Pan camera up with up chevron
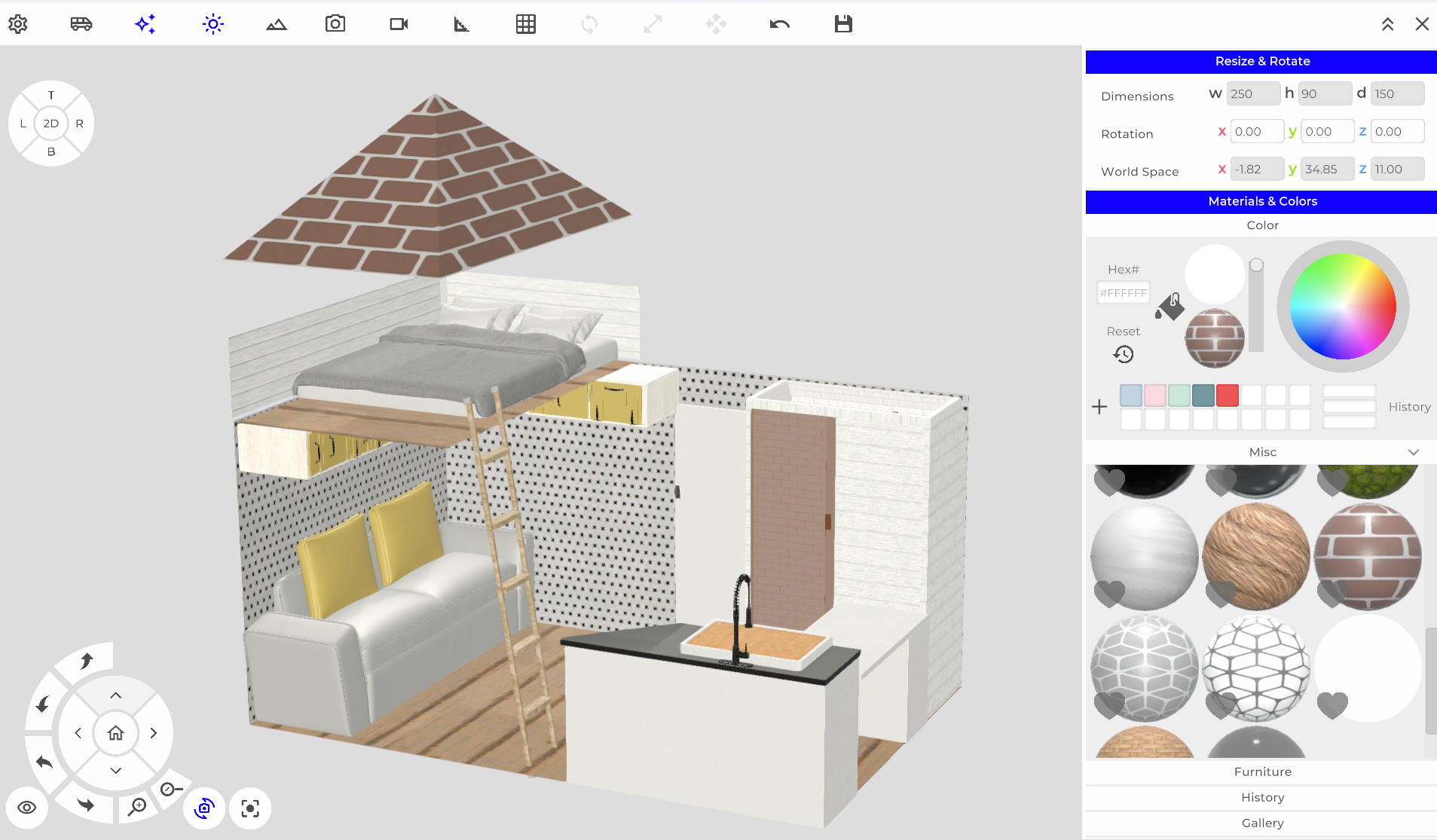The height and width of the screenshot is (840, 1437). tap(115, 695)
